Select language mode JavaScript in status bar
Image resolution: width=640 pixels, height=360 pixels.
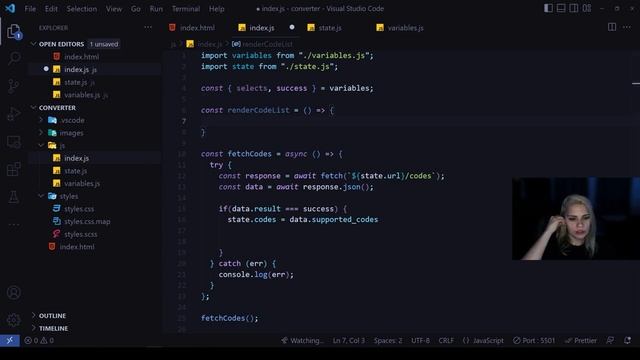[483, 340]
